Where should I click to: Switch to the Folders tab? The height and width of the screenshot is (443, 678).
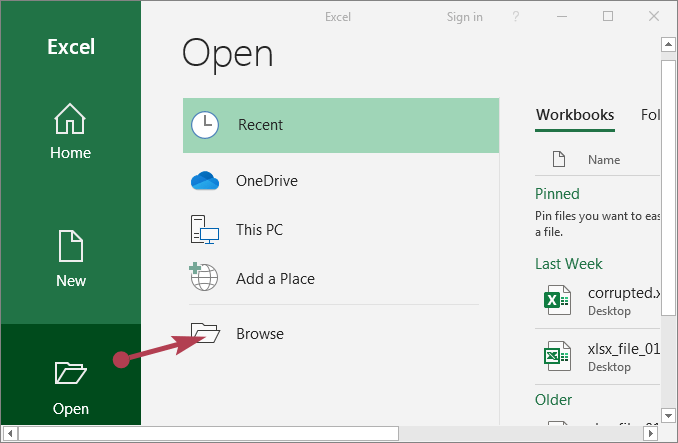point(650,115)
